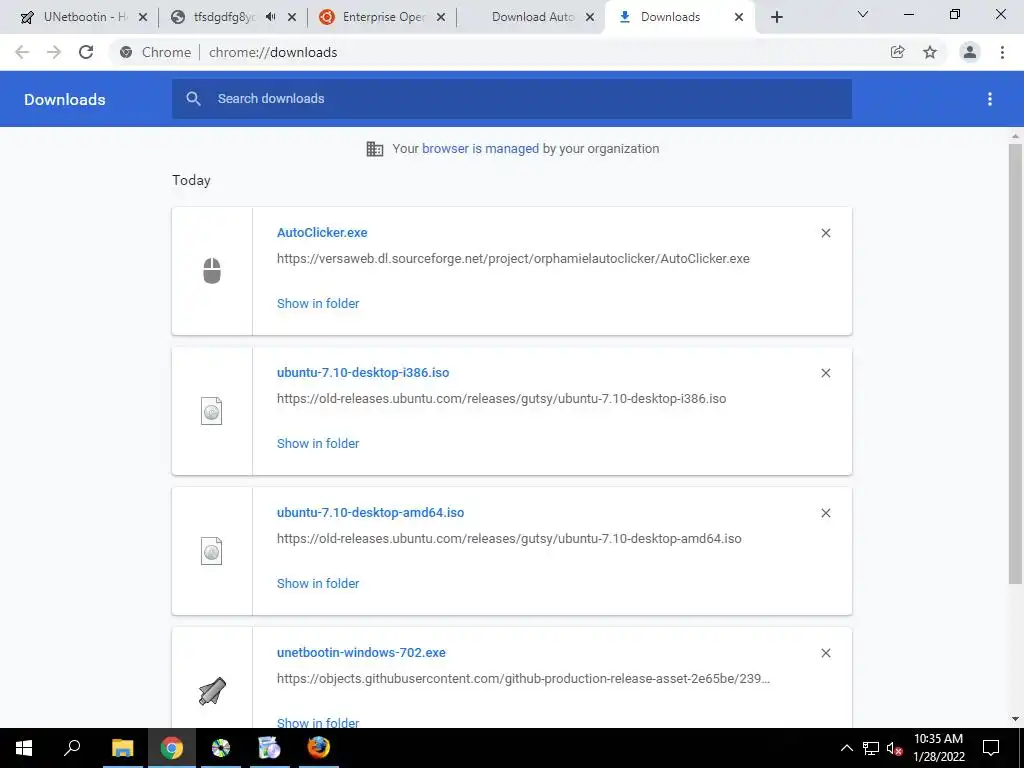This screenshot has height=768, width=1024.
Task: Open a new tab with the plus button
Action: [776, 17]
